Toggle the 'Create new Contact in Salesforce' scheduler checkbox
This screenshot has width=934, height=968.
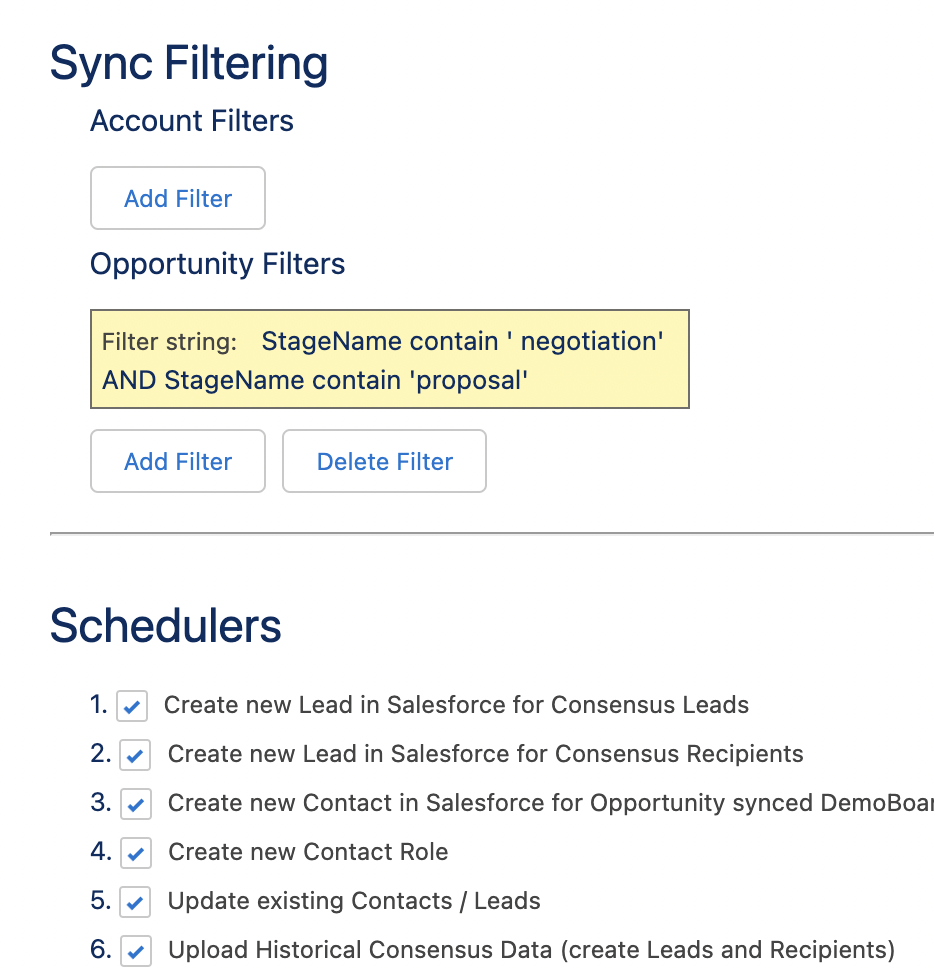[135, 803]
